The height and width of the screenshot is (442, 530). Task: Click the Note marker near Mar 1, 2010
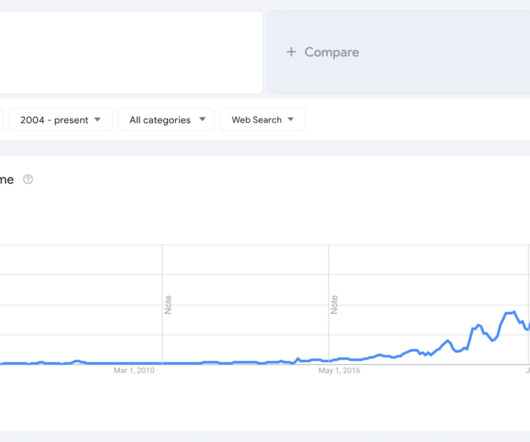[168, 304]
